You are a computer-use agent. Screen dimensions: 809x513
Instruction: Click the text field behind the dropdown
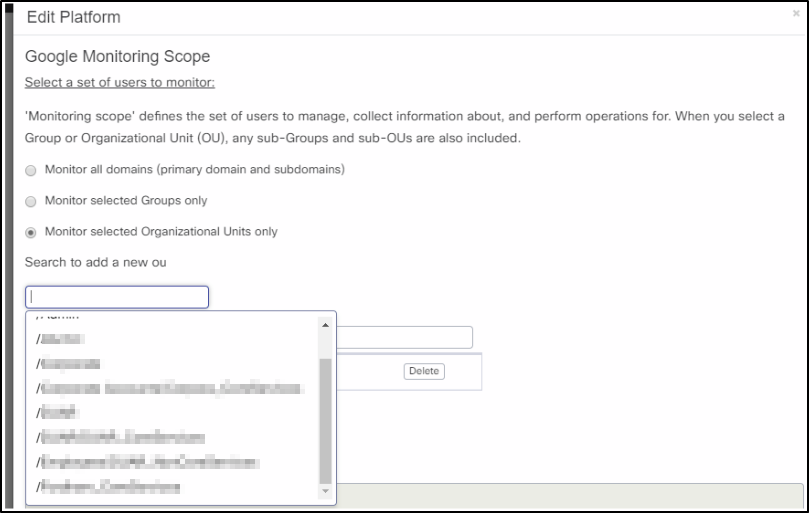(x=404, y=338)
